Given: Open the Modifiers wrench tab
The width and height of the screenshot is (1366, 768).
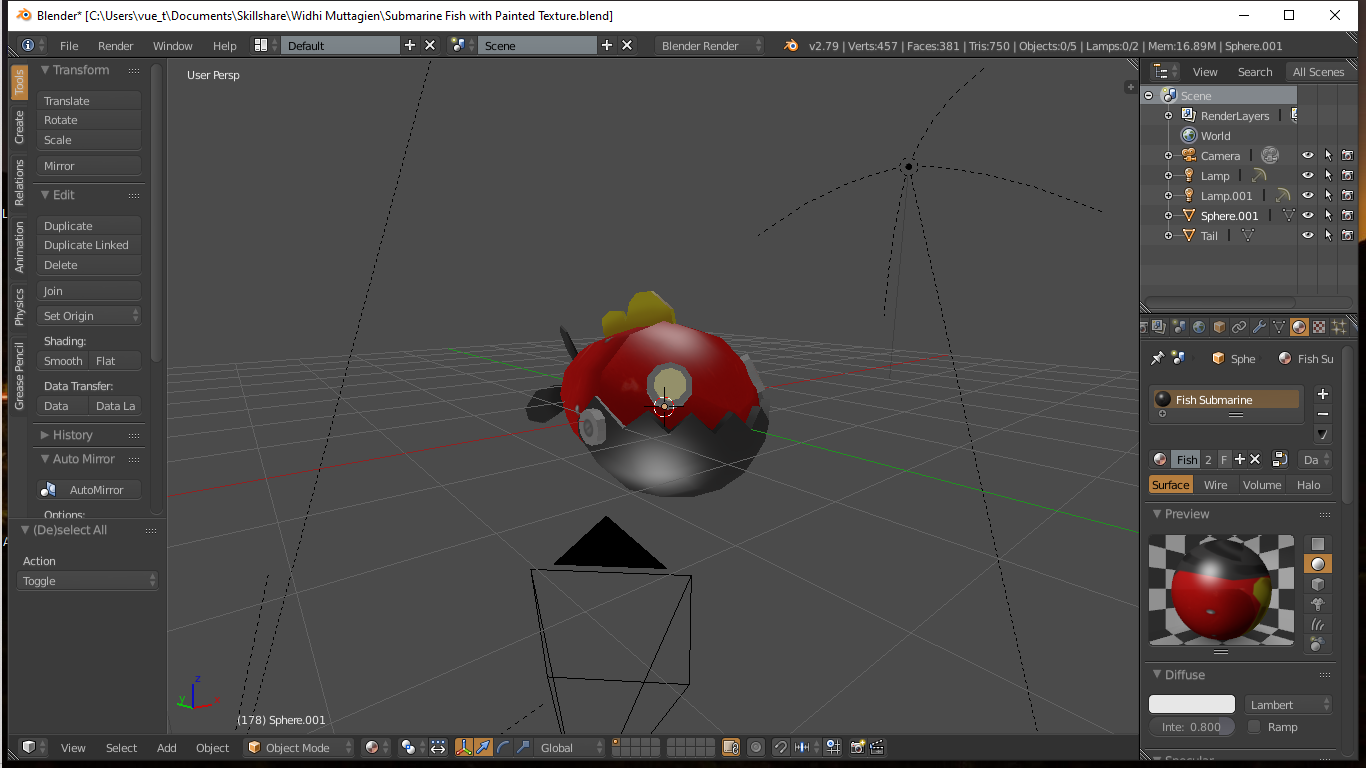Looking at the screenshot, I should tap(1259, 326).
